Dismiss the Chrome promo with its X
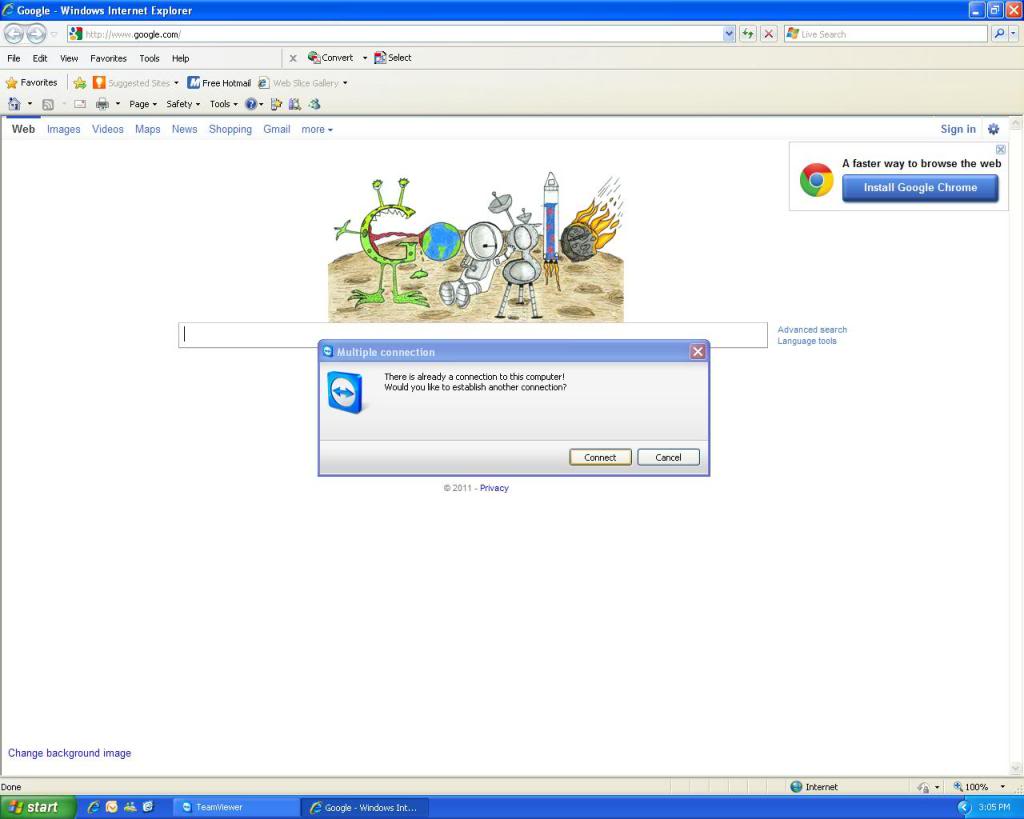Viewport: 1024px width, 819px height. [1000, 150]
